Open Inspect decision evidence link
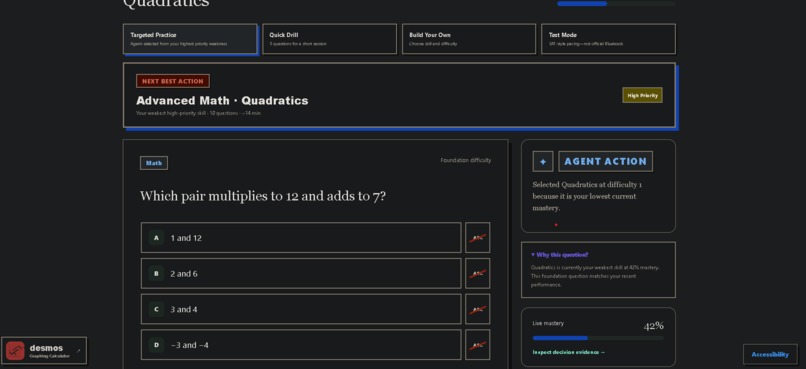Viewport: 806px width, 369px height. click(x=569, y=353)
